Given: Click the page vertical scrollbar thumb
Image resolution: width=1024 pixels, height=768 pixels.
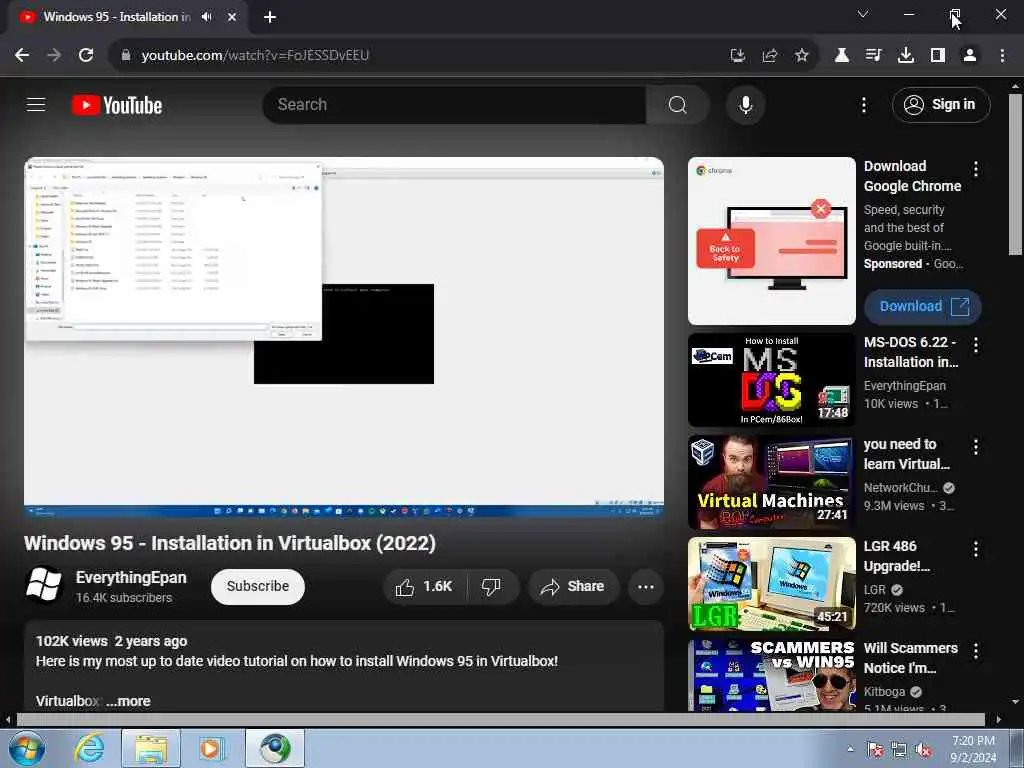Looking at the screenshot, I should click(x=1015, y=174).
